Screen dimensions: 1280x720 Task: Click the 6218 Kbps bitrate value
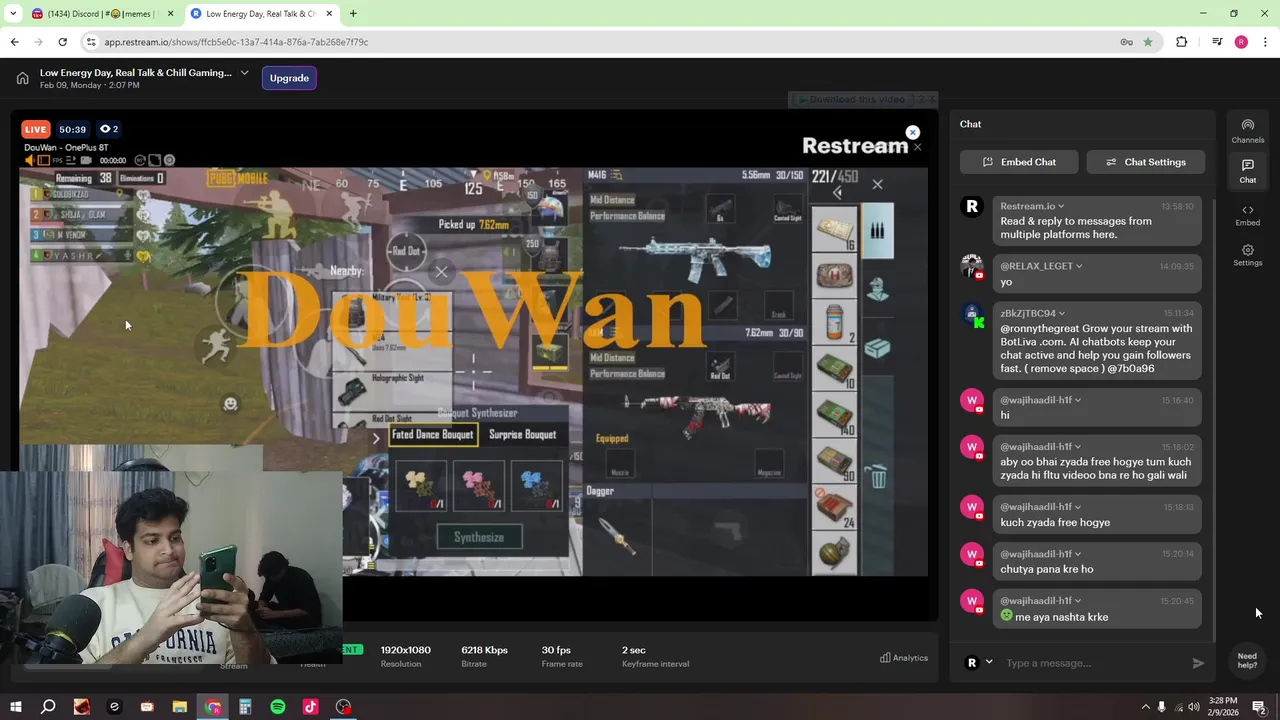[484, 650]
